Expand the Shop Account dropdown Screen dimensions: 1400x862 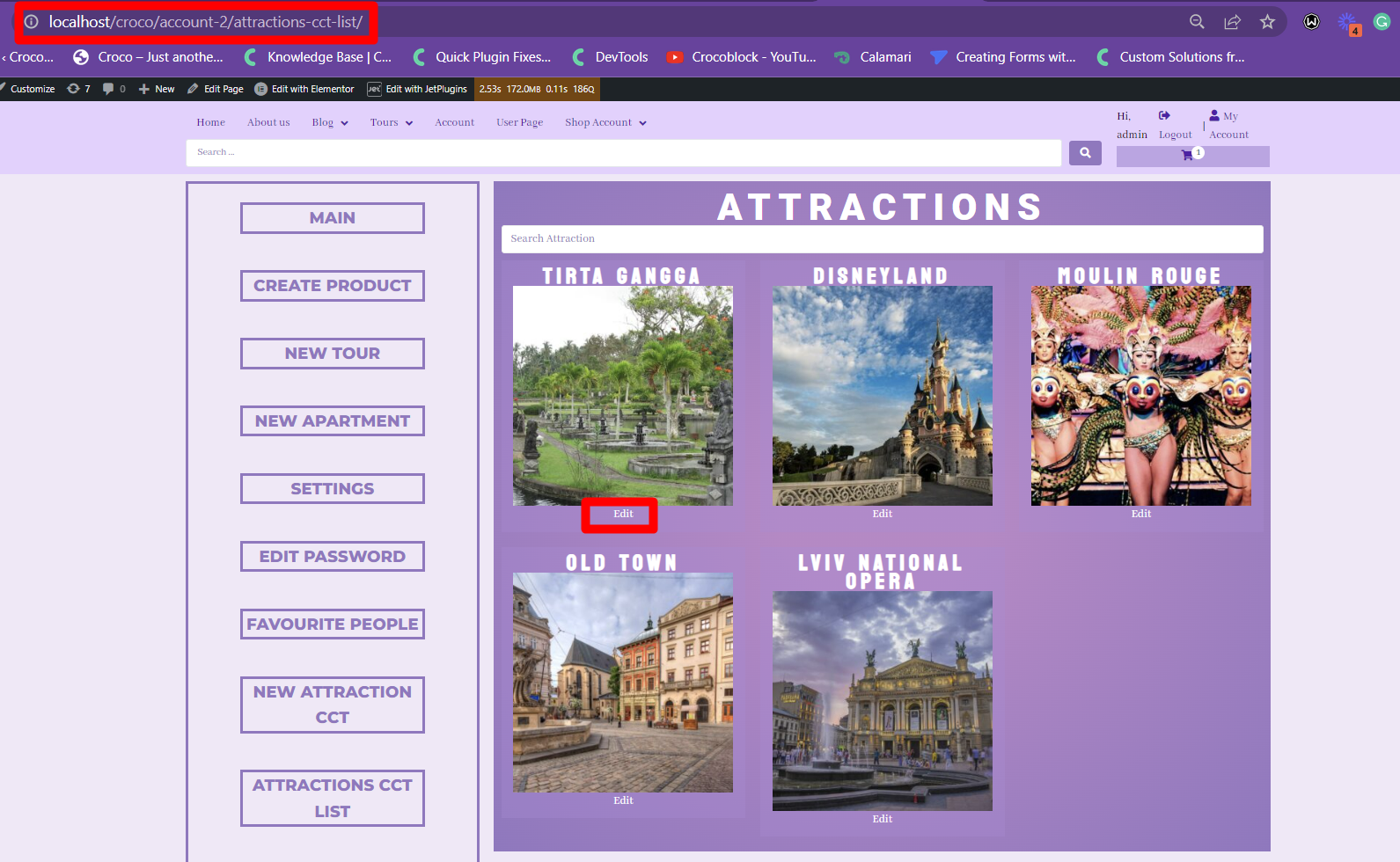[605, 123]
